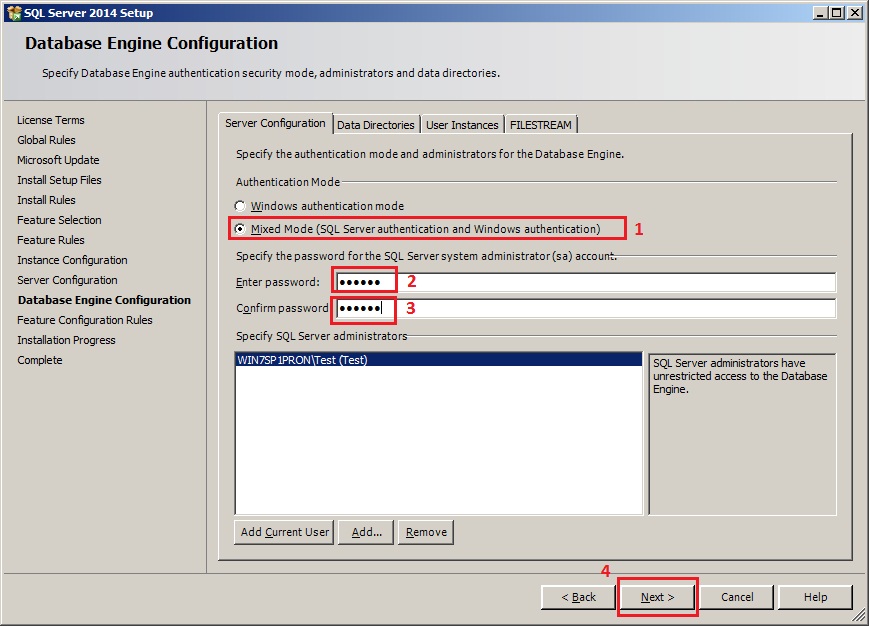Cancel the SQL Server setup
Image resolution: width=869 pixels, height=626 pixels.
coord(737,597)
